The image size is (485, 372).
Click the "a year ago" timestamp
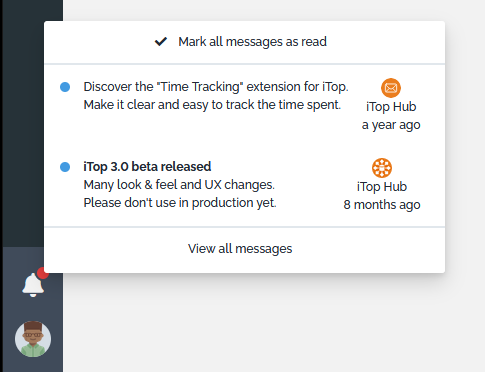click(391, 125)
